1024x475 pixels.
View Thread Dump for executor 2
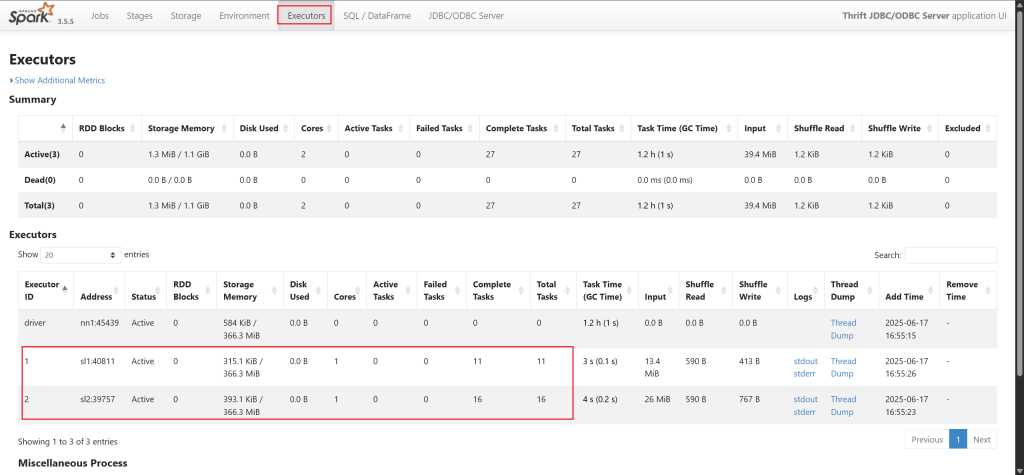(843, 405)
